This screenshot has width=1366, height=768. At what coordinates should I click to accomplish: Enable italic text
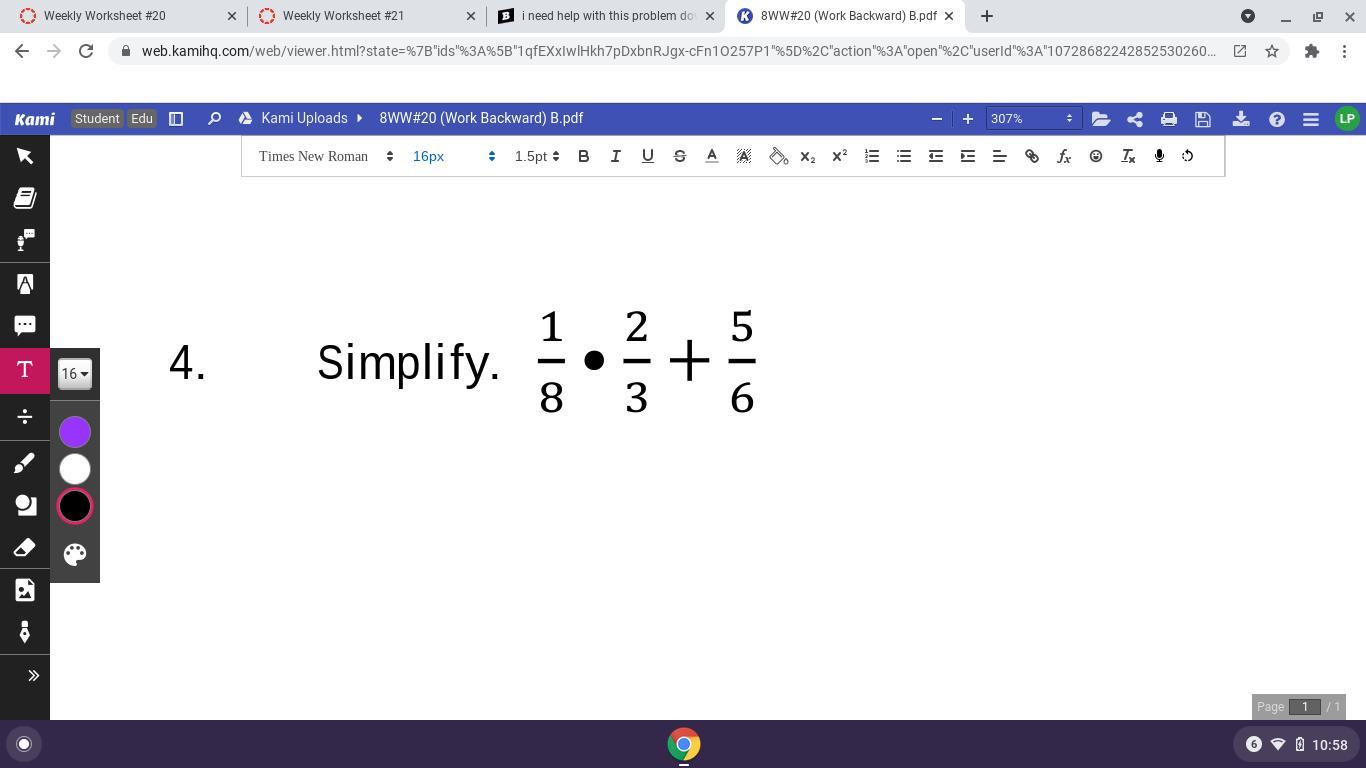pos(615,156)
